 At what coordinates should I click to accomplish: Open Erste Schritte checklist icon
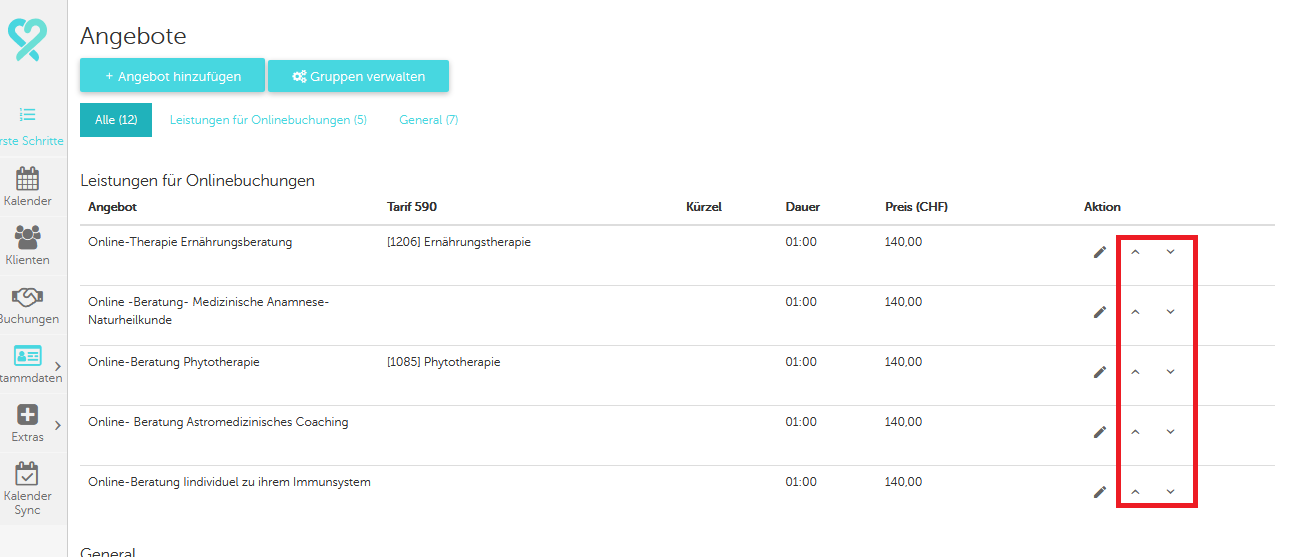pyautogui.click(x=28, y=115)
